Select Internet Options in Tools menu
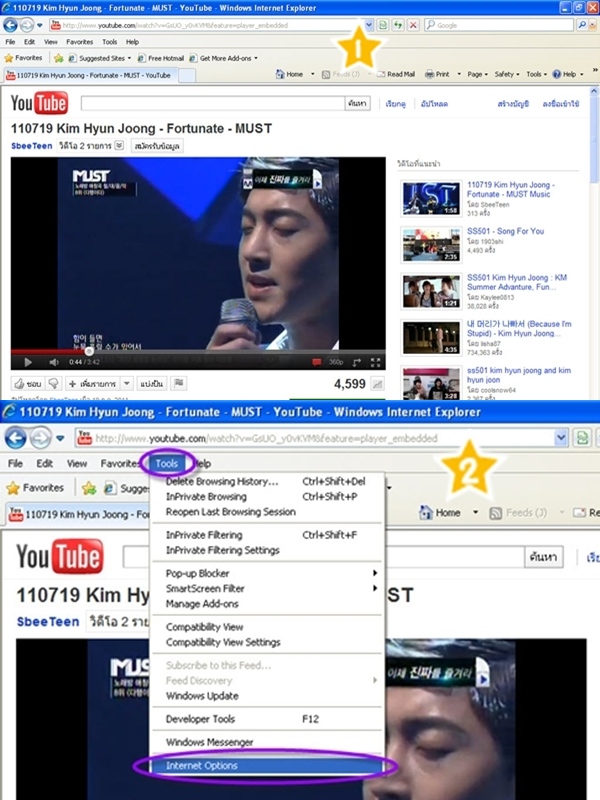Viewport: 600px width, 800px height. pyautogui.click(x=266, y=766)
